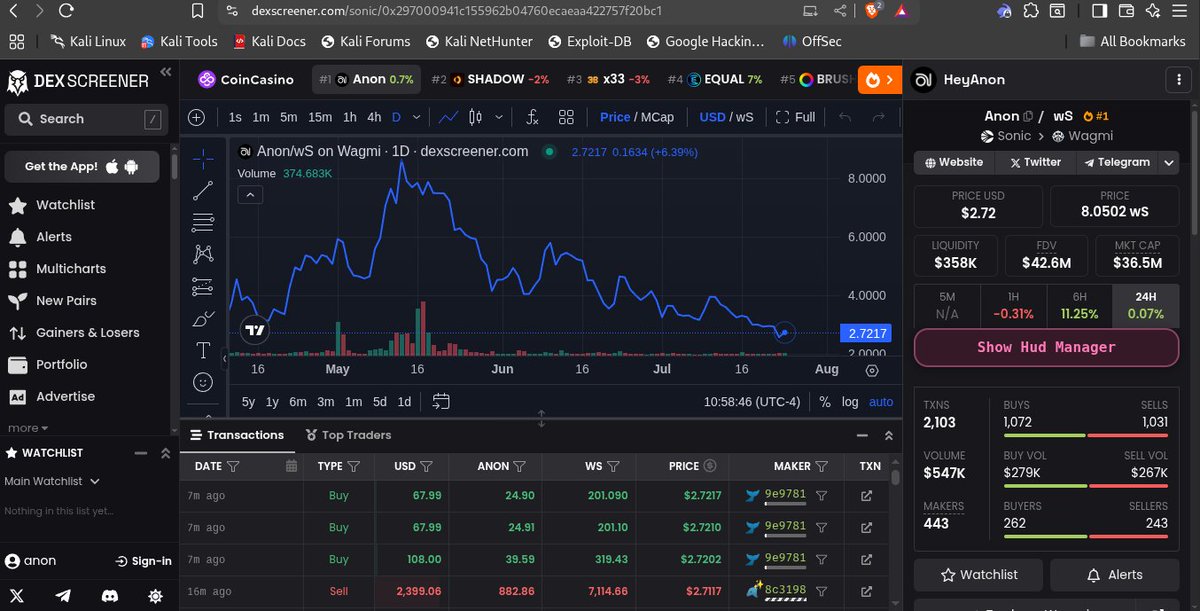Image resolution: width=1200 pixels, height=611 pixels.
Task: Select the forecasting and measurement tool
Action: (203, 286)
